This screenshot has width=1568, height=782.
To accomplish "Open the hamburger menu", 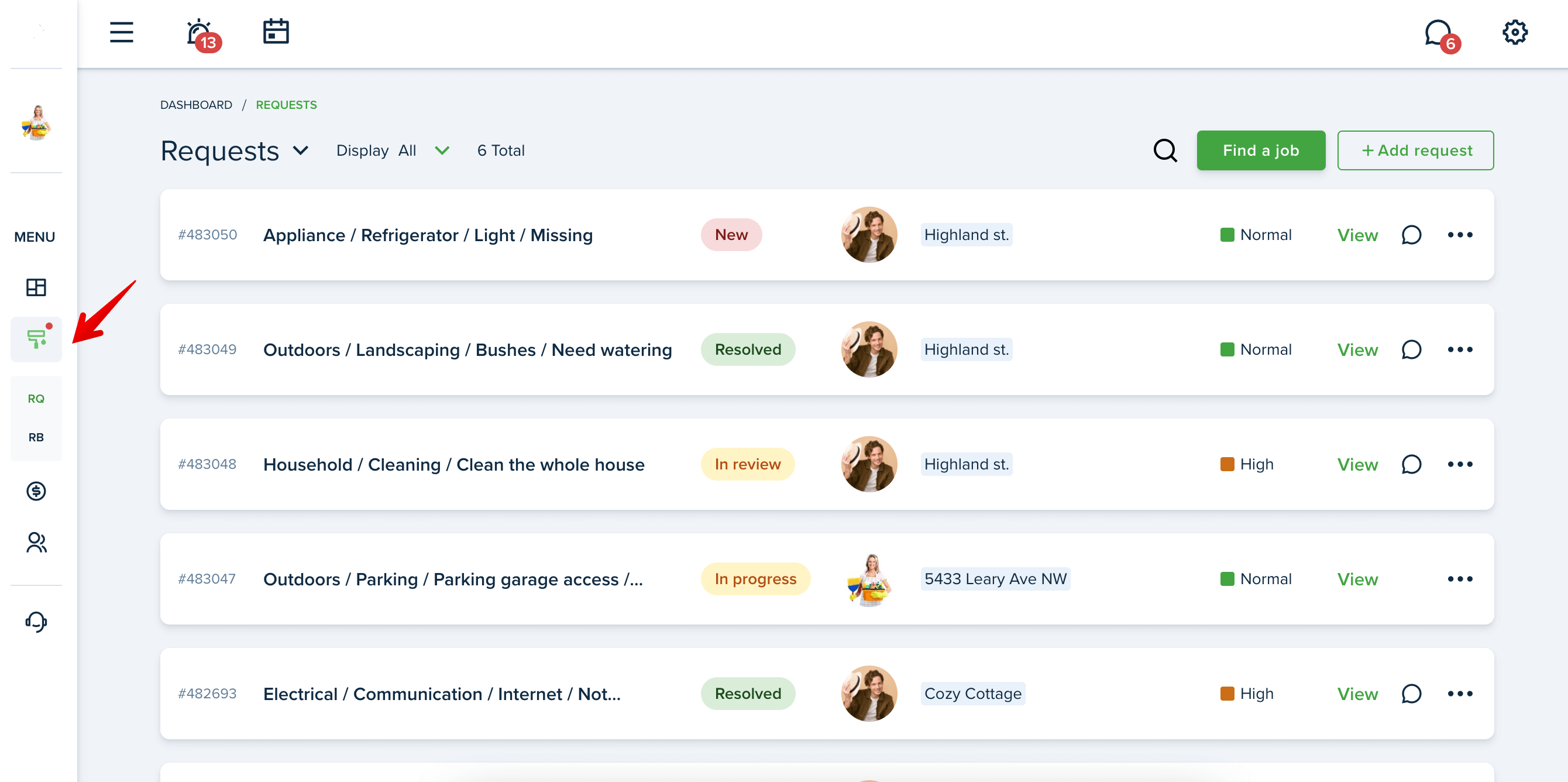I will [121, 32].
